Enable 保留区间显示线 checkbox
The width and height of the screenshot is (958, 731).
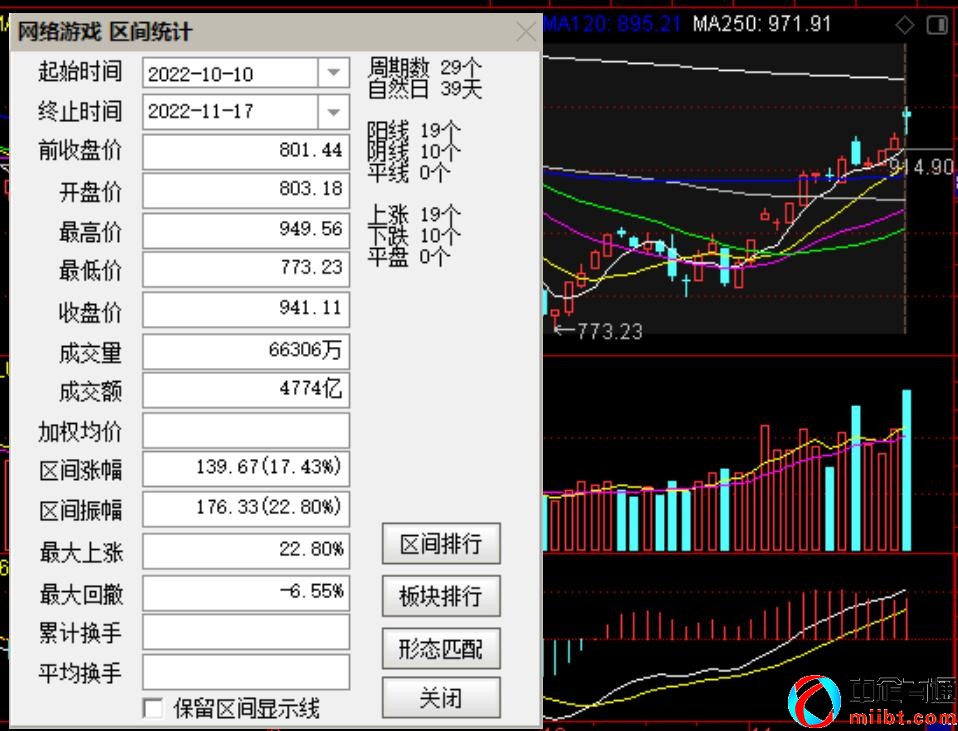pos(152,708)
